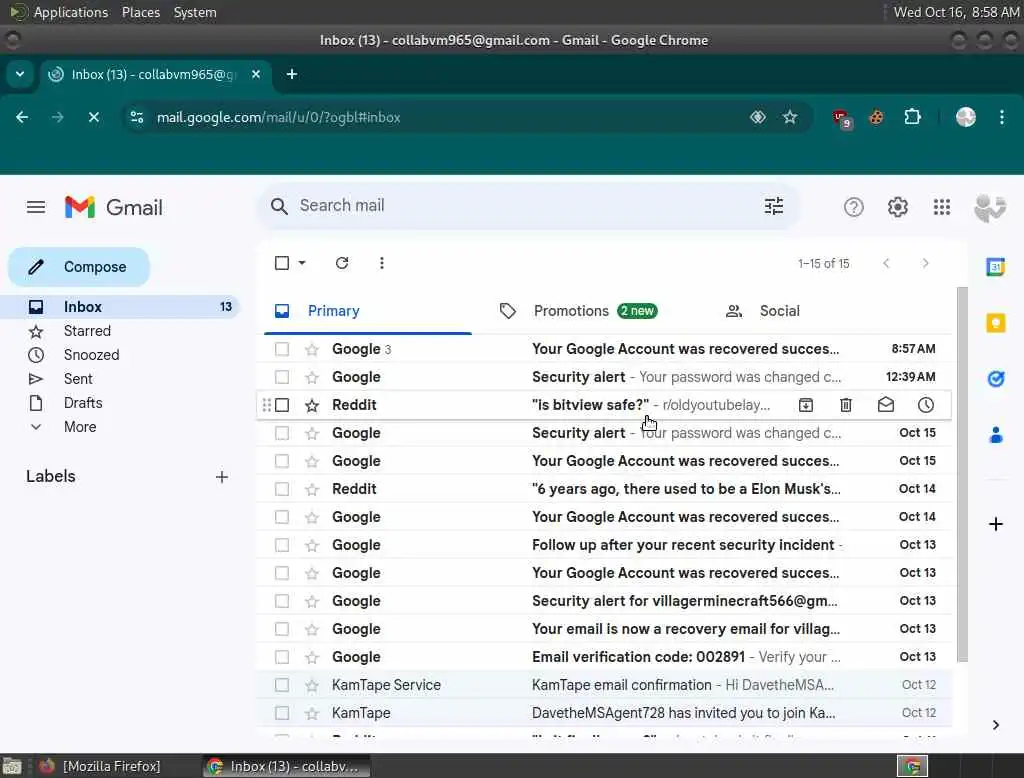Open Chrome's three-dot menu
1024x778 pixels.
(x=1002, y=118)
